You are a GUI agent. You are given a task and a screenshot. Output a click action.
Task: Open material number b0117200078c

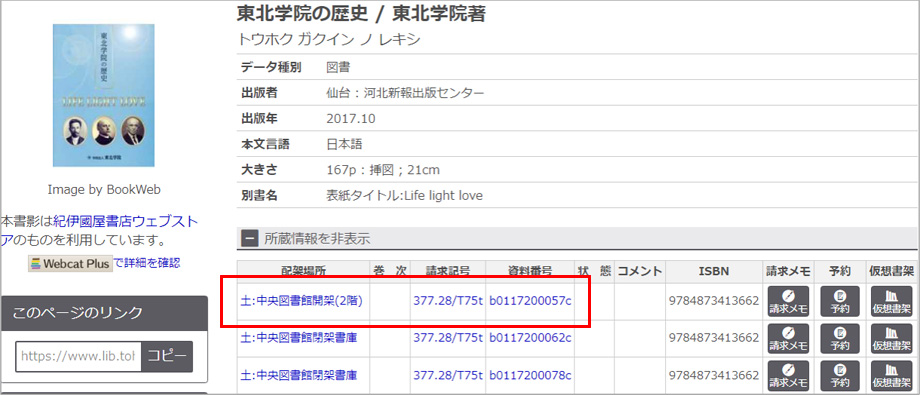click(x=530, y=375)
